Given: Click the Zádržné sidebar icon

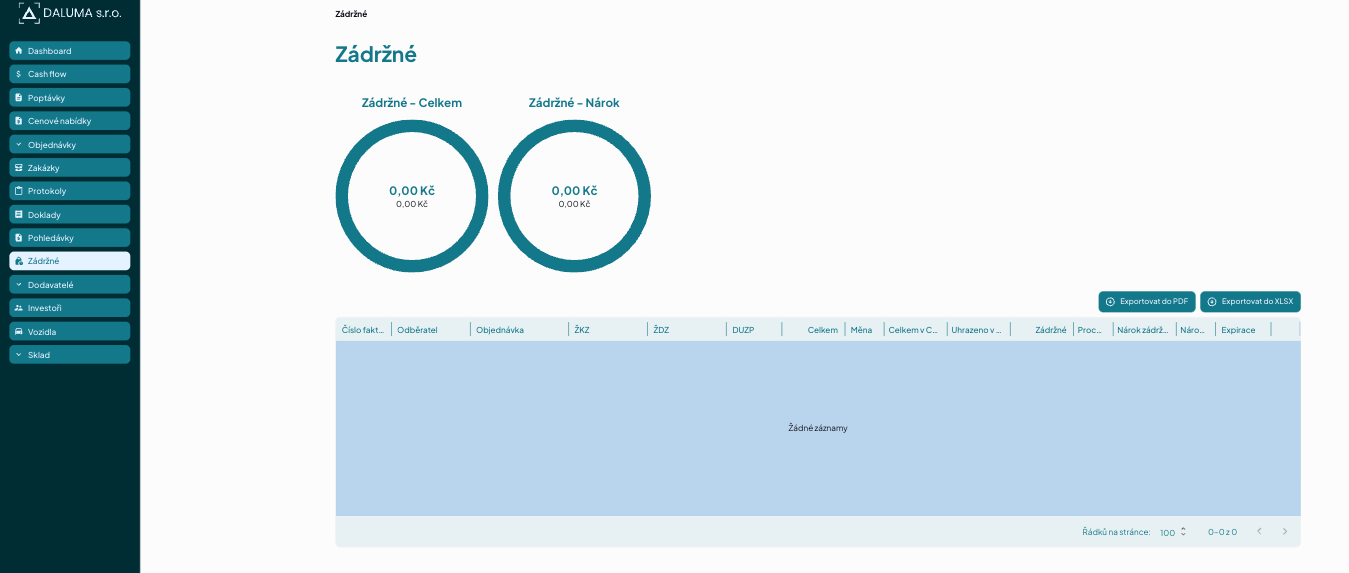Looking at the screenshot, I should click(18, 261).
